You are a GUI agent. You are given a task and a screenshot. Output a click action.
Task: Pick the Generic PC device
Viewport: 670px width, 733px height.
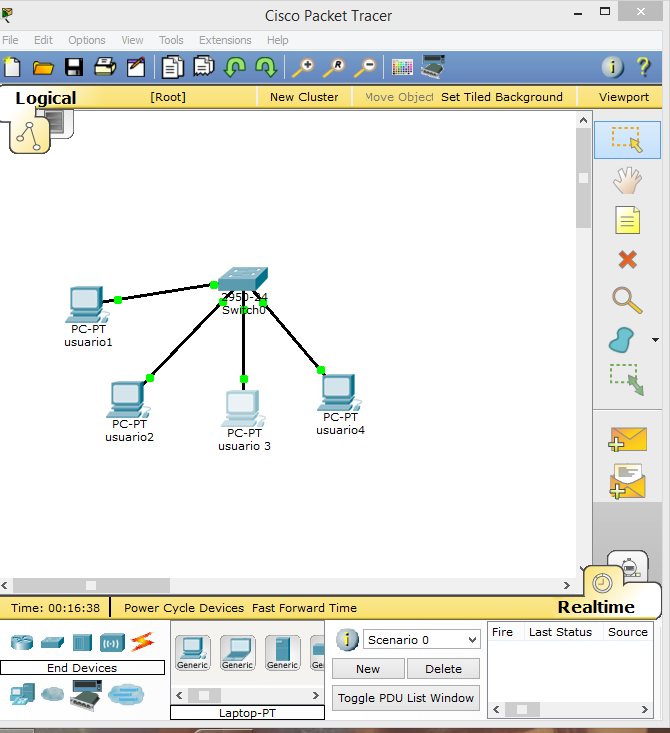coord(193,653)
